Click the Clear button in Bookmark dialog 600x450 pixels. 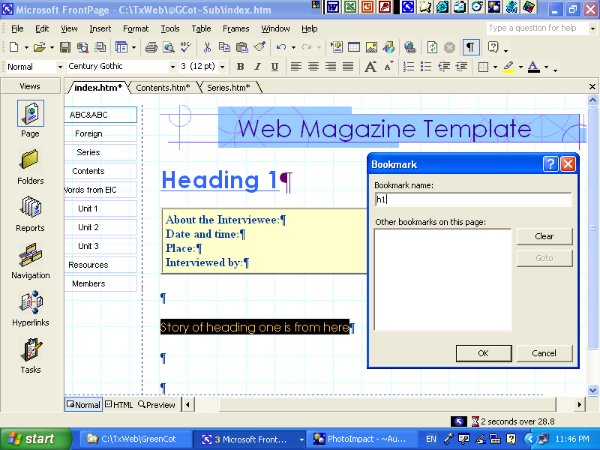click(x=544, y=236)
